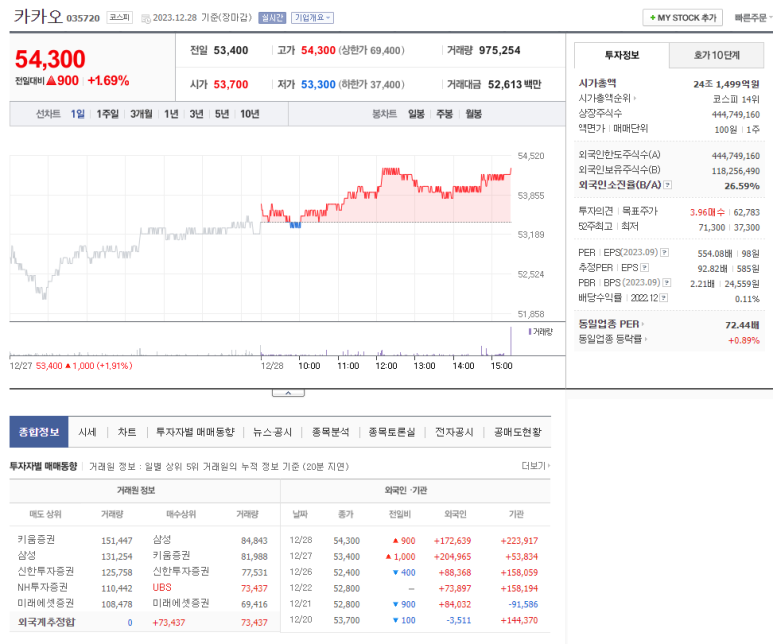The width and height of the screenshot is (773, 644).
Task: Click the 외국인·기관 table header
Action: click(x=406, y=490)
